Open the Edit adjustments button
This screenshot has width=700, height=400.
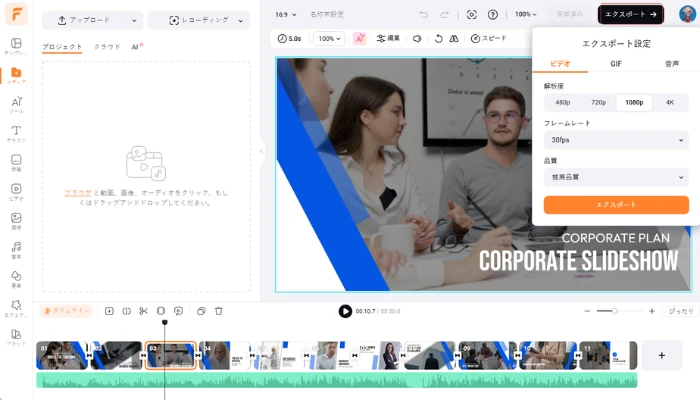[x=388, y=39]
